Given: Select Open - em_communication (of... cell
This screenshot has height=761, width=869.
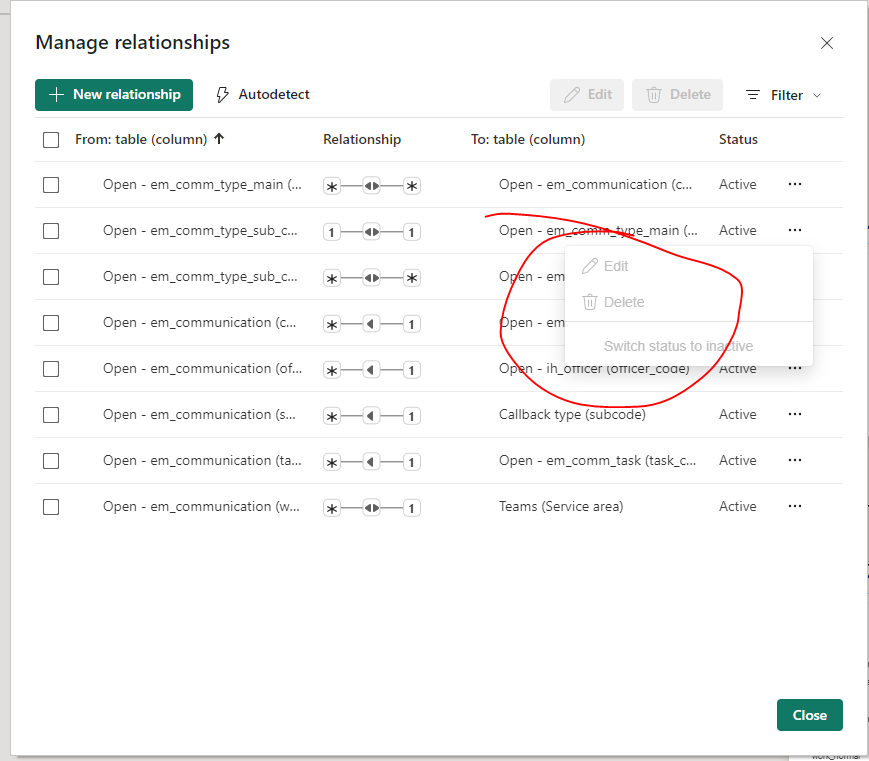Looking at the screenshot, I should point(202,369).
